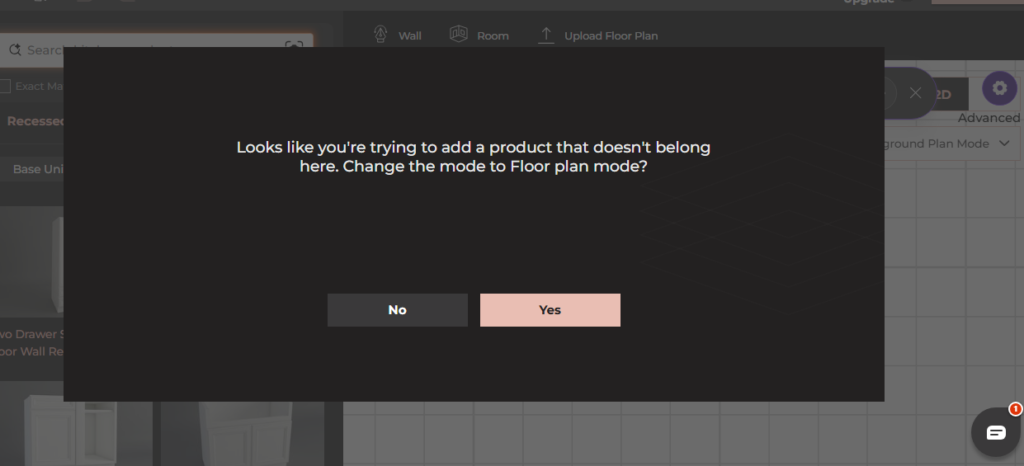The height and width of the screenshot is (466, 1024).
Task: Switch view using the 2D button
Action: (x=944, y=95)
